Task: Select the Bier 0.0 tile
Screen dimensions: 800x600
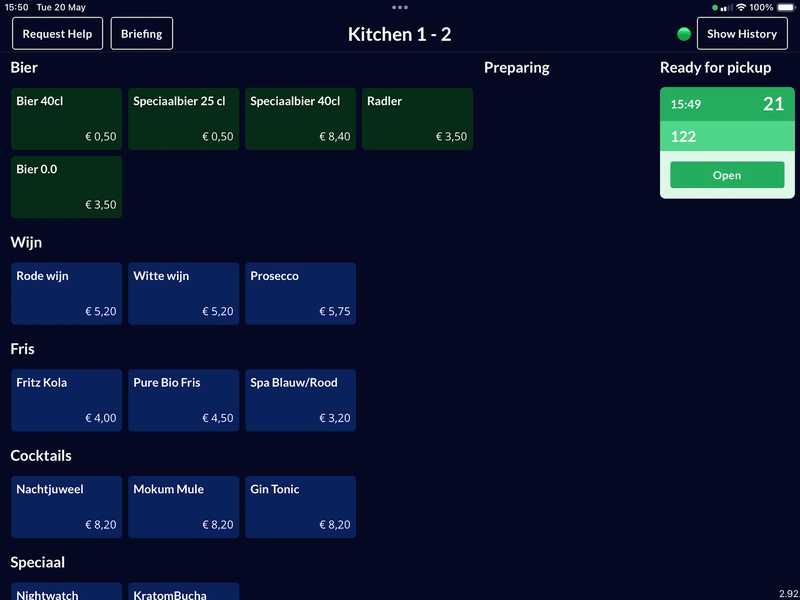Action: tap(66, 187)
